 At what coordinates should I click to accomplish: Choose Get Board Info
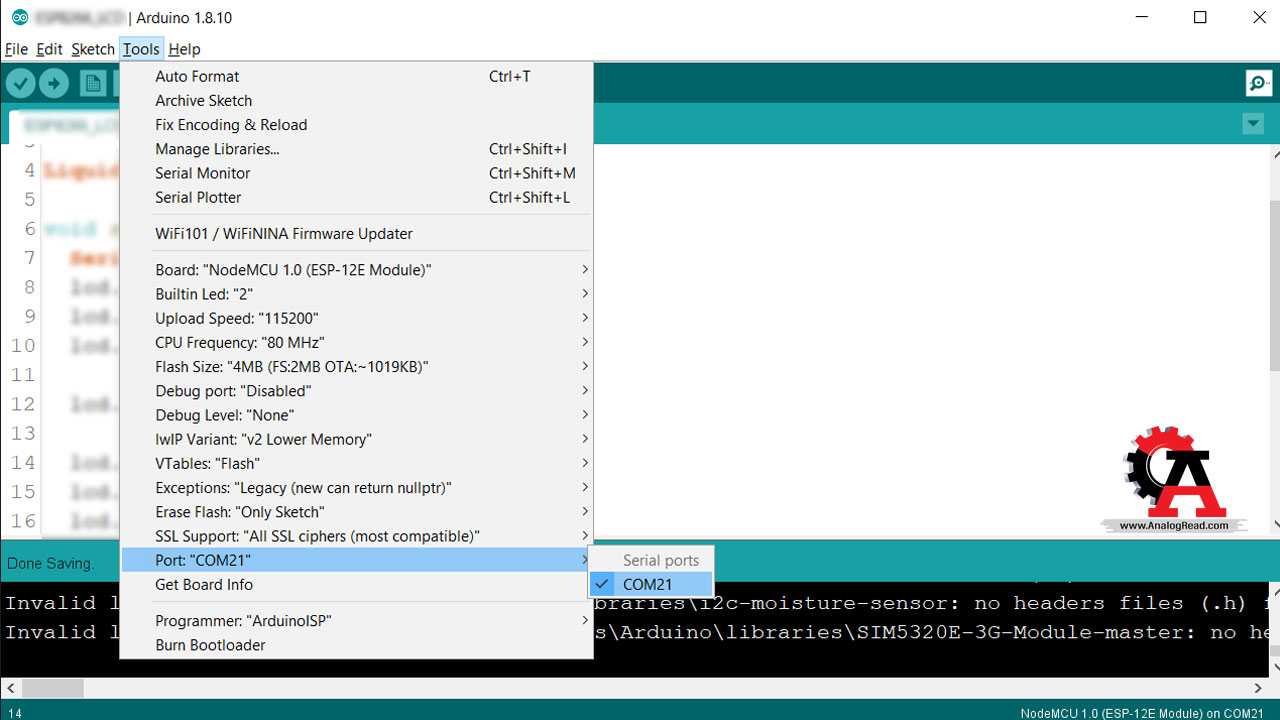pos(356,585)
